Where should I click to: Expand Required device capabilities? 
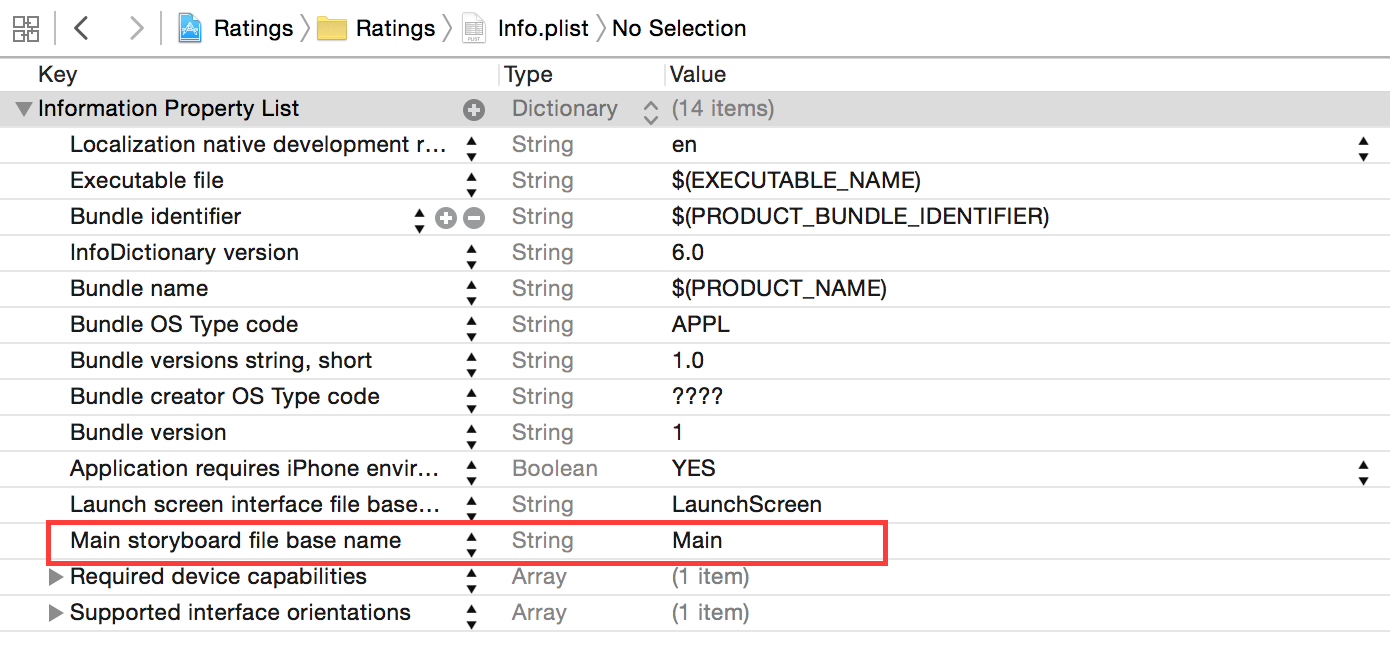56,577
